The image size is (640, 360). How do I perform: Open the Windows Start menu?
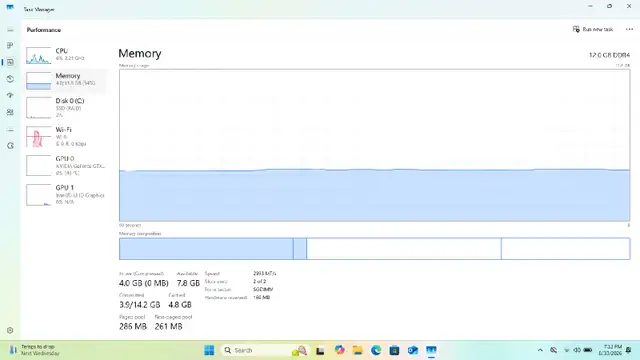[209, 350]
